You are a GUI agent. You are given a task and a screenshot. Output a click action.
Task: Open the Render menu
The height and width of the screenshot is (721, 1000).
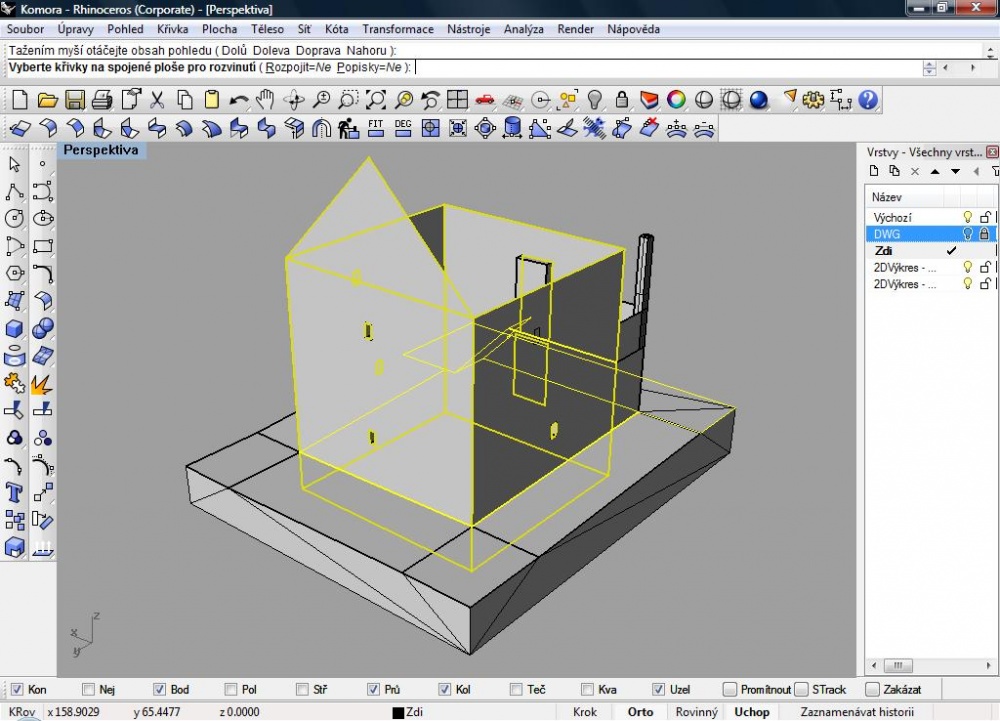(x=575, y=29)
